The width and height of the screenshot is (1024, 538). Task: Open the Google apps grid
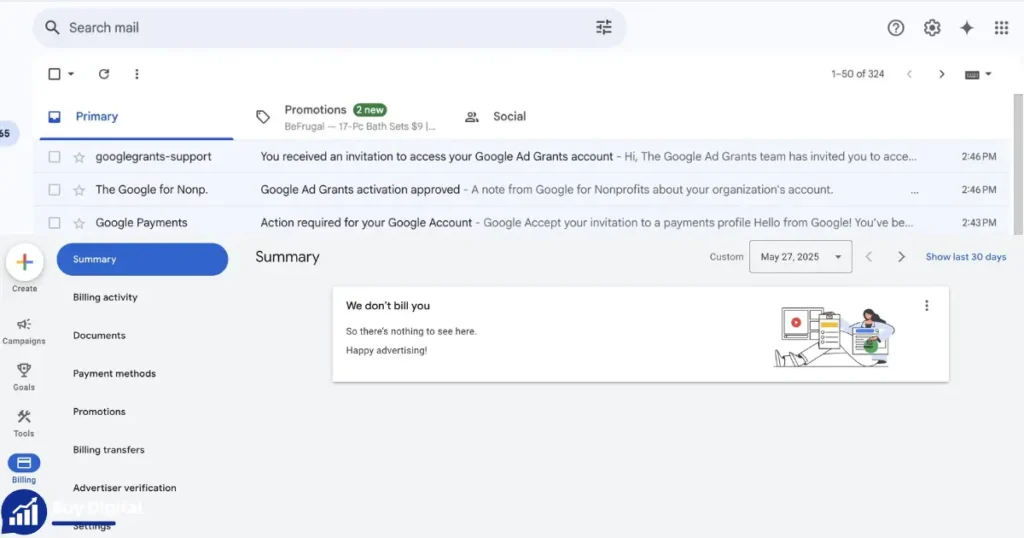[x=1001, y=27]
